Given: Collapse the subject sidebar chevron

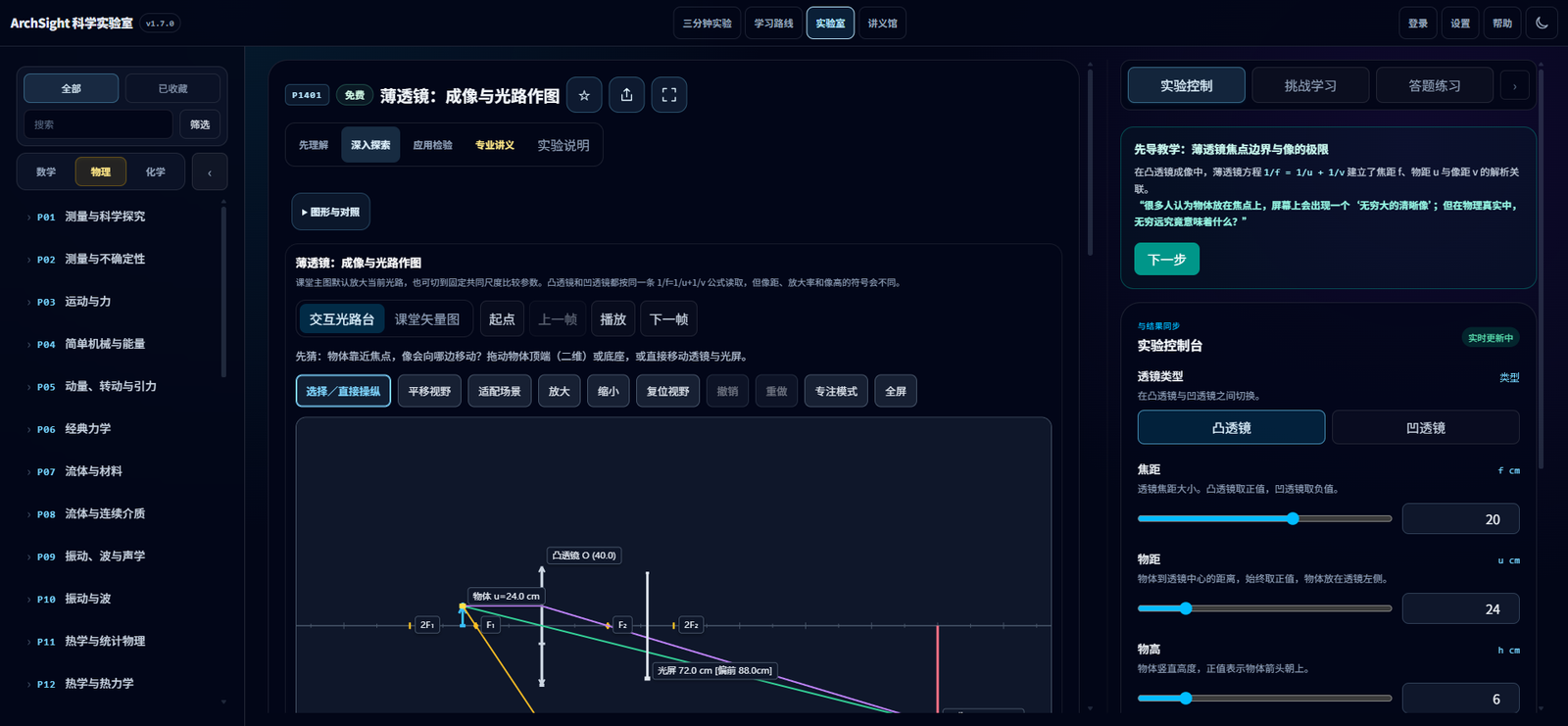Looking at the screenshot, I should pos(210,172).
